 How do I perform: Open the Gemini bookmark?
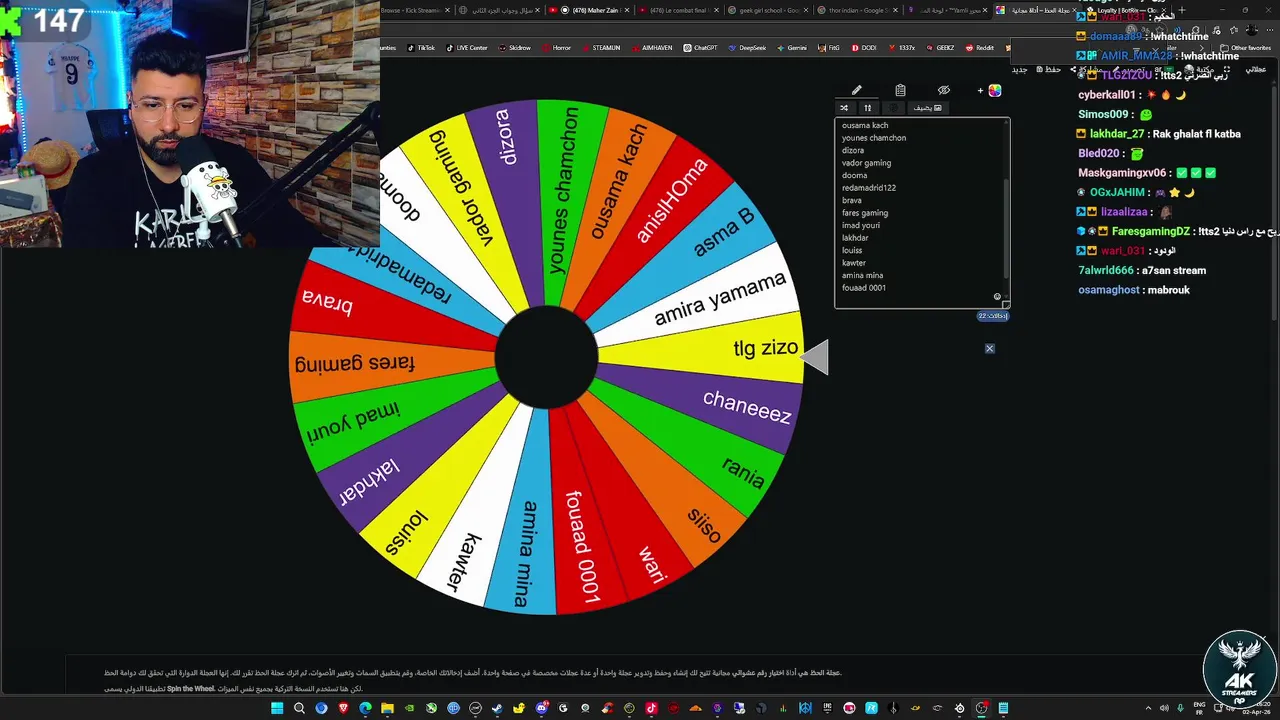point(792,48)
